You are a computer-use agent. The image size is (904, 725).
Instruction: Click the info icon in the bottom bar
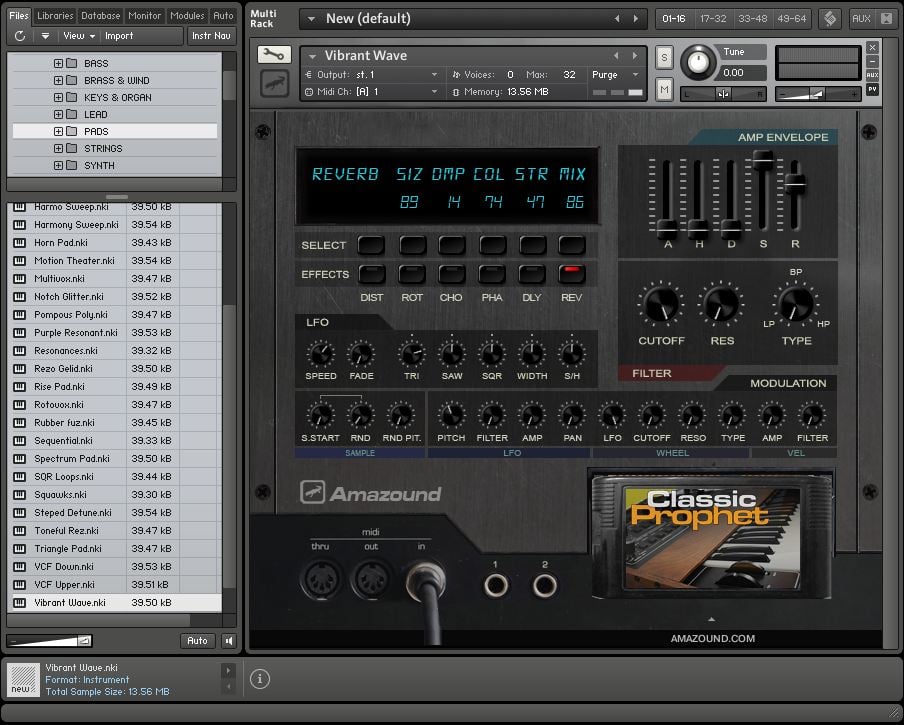tap(259, 679)
